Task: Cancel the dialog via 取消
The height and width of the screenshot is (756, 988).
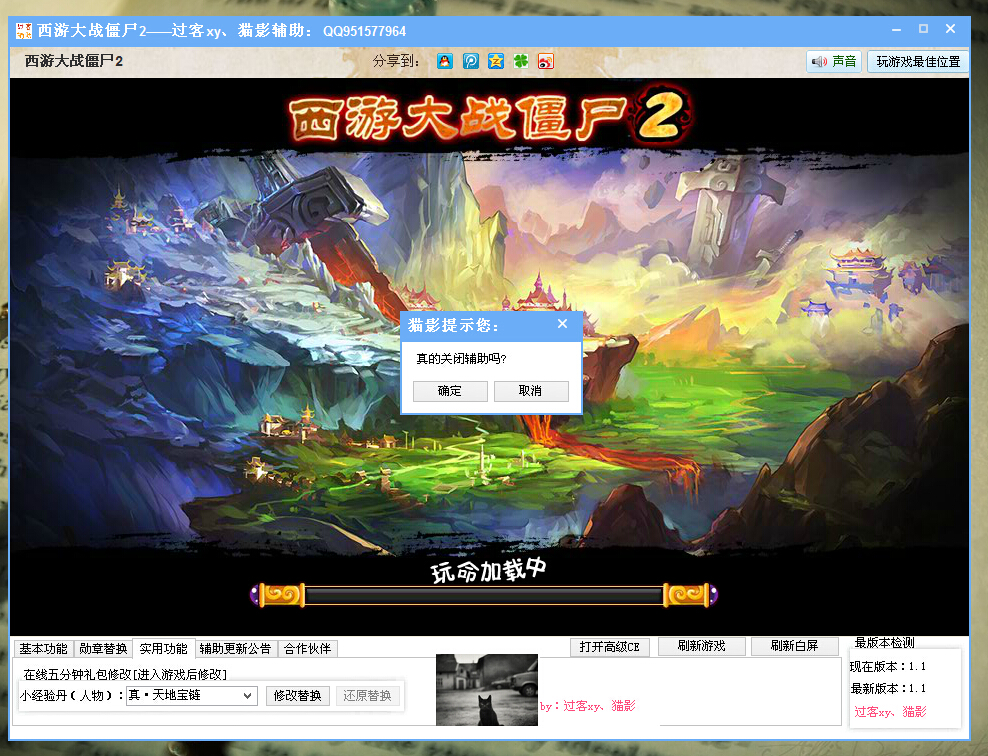Action: point(531,391)
